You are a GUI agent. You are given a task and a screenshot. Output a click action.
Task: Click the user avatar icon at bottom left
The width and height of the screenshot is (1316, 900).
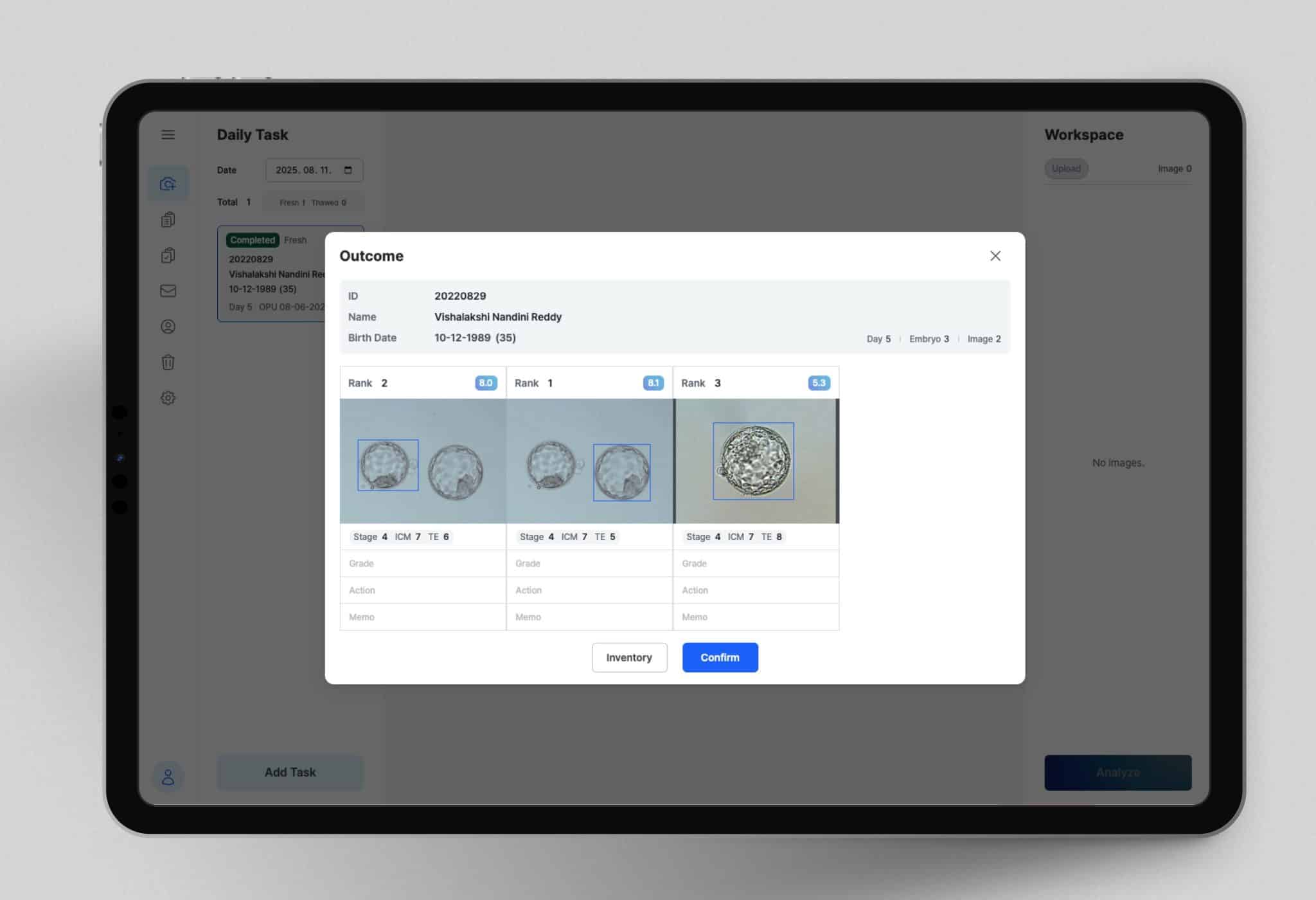[168, 779]
